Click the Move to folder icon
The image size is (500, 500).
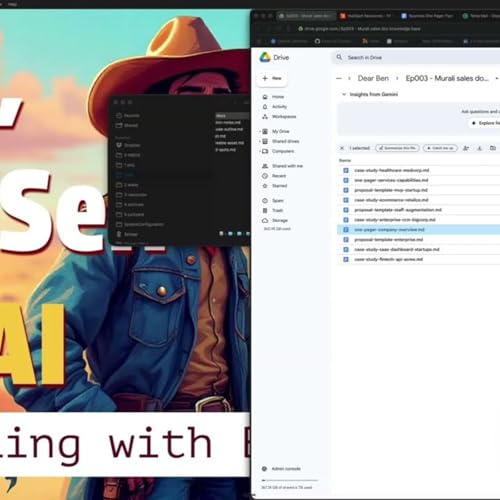pyautogui.click(x=493, y=148)
